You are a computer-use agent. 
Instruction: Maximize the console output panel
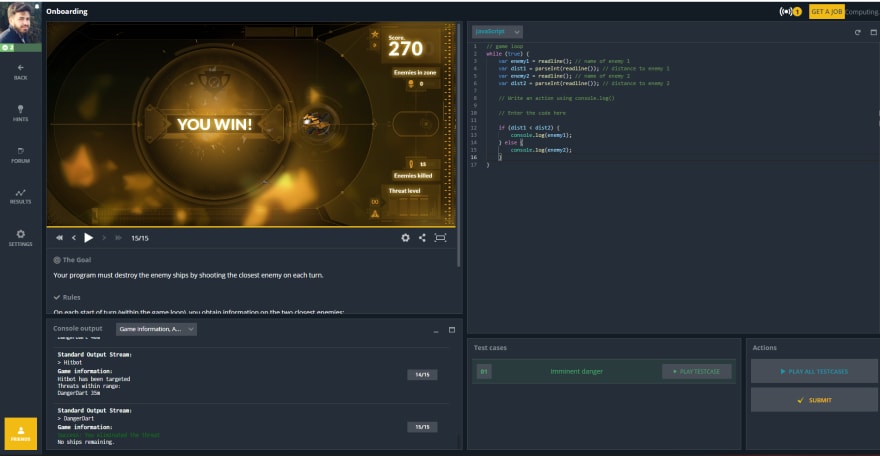[x=452, y=330]
